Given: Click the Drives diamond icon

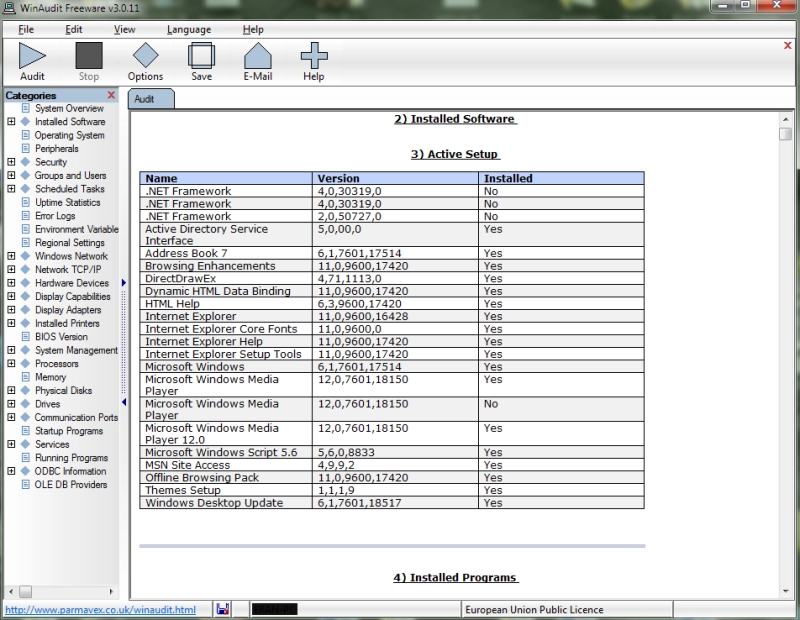Looking at the screenshot, I should pos(26,404).
